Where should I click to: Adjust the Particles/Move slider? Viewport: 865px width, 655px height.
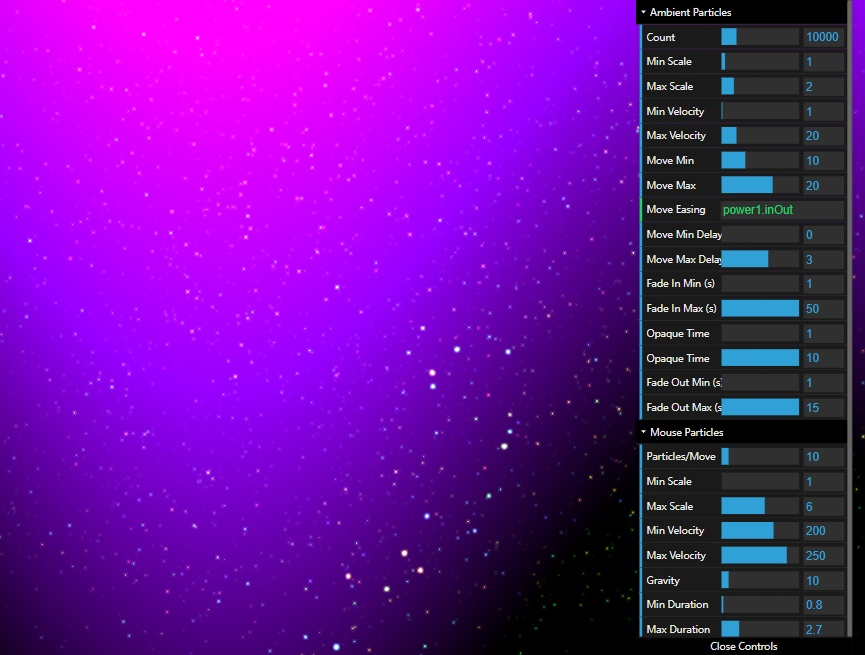[760, 456]
